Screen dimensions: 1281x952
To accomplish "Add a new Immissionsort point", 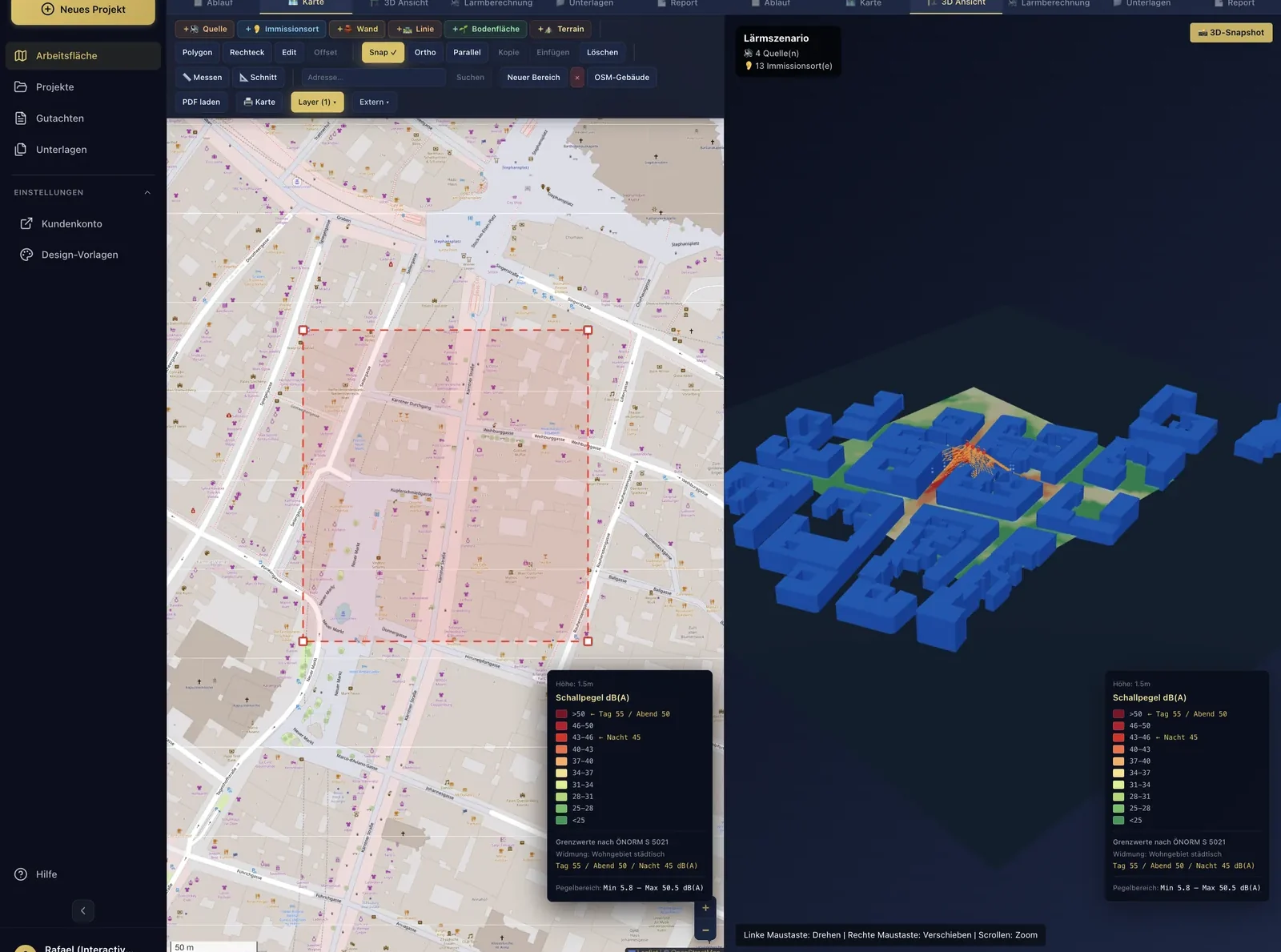I will pyautogui.click(x=282, y=29).
